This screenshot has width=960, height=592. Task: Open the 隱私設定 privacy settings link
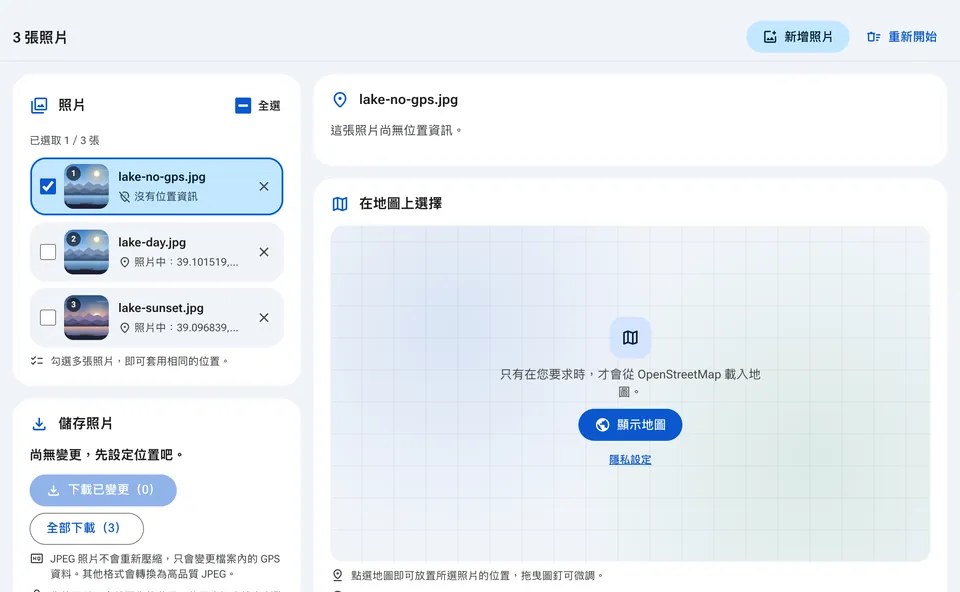[630, 460]
